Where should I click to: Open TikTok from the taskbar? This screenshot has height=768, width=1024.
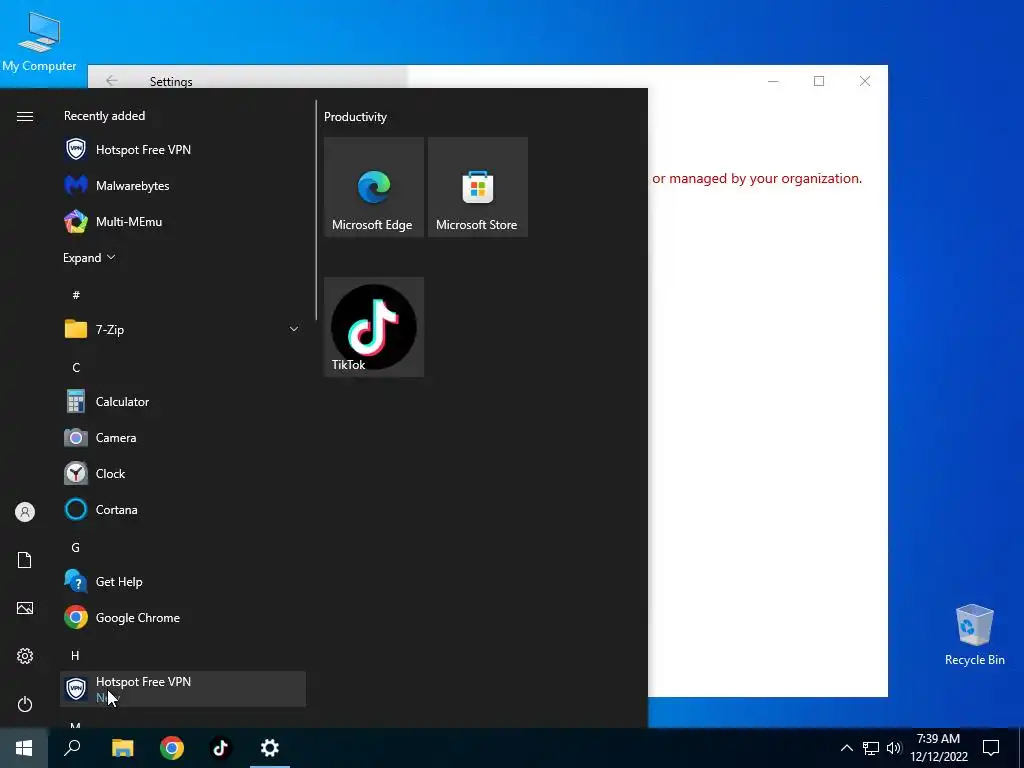pos(221,748)
